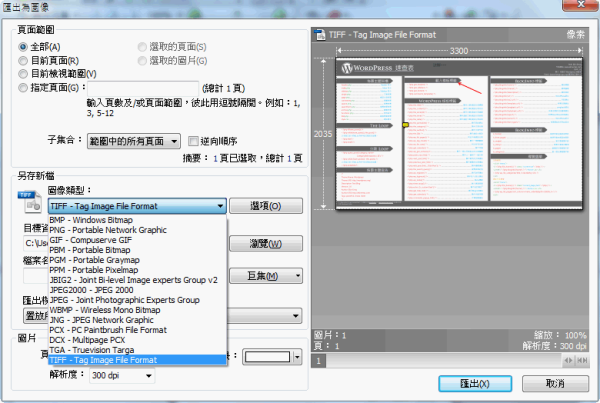Image resolution: width=600 pixels, height=403 pixels.
Task: Click the 摘要 summary text line
Action: tap(243, 158)
